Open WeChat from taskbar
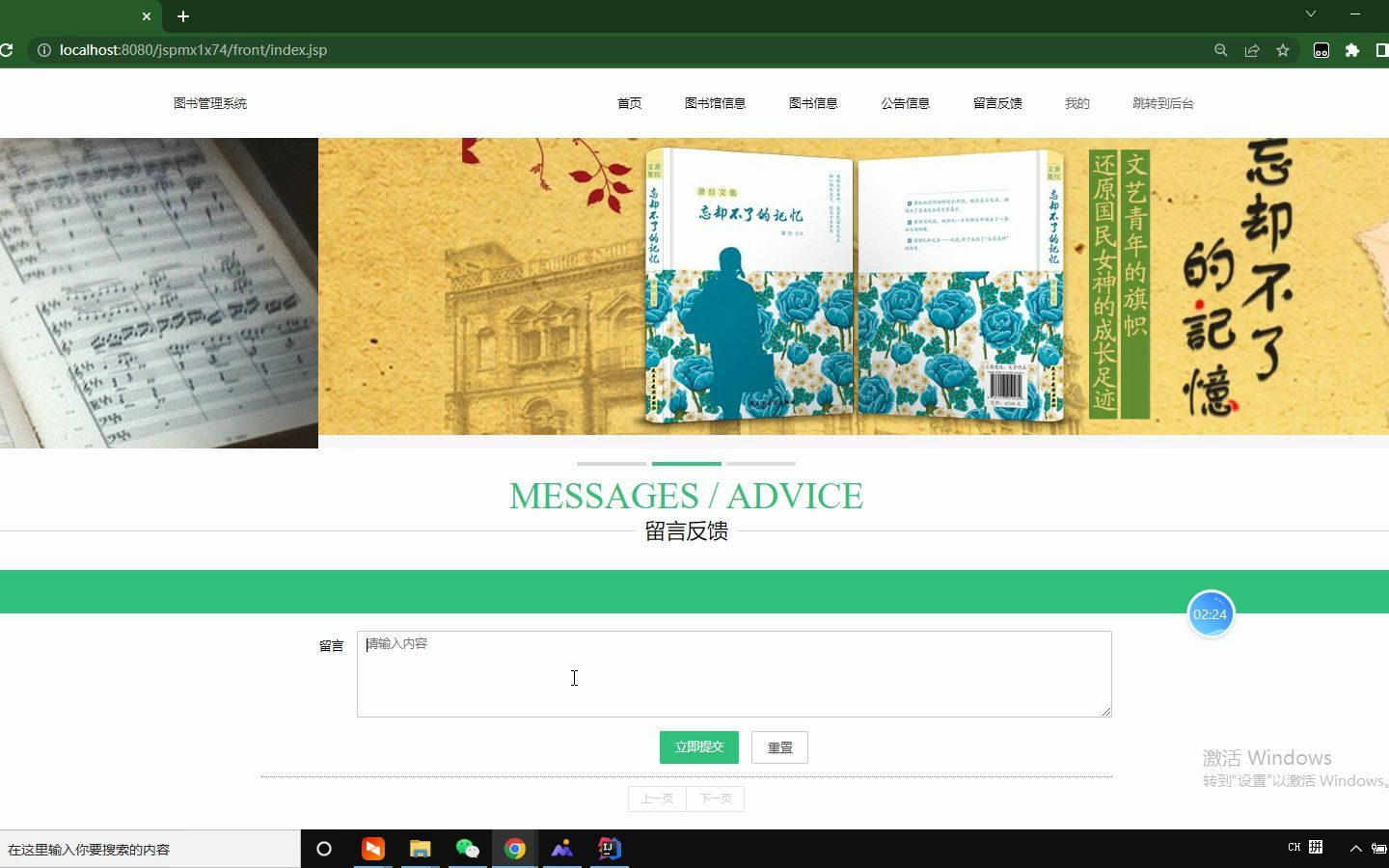 tap(467, 849)
